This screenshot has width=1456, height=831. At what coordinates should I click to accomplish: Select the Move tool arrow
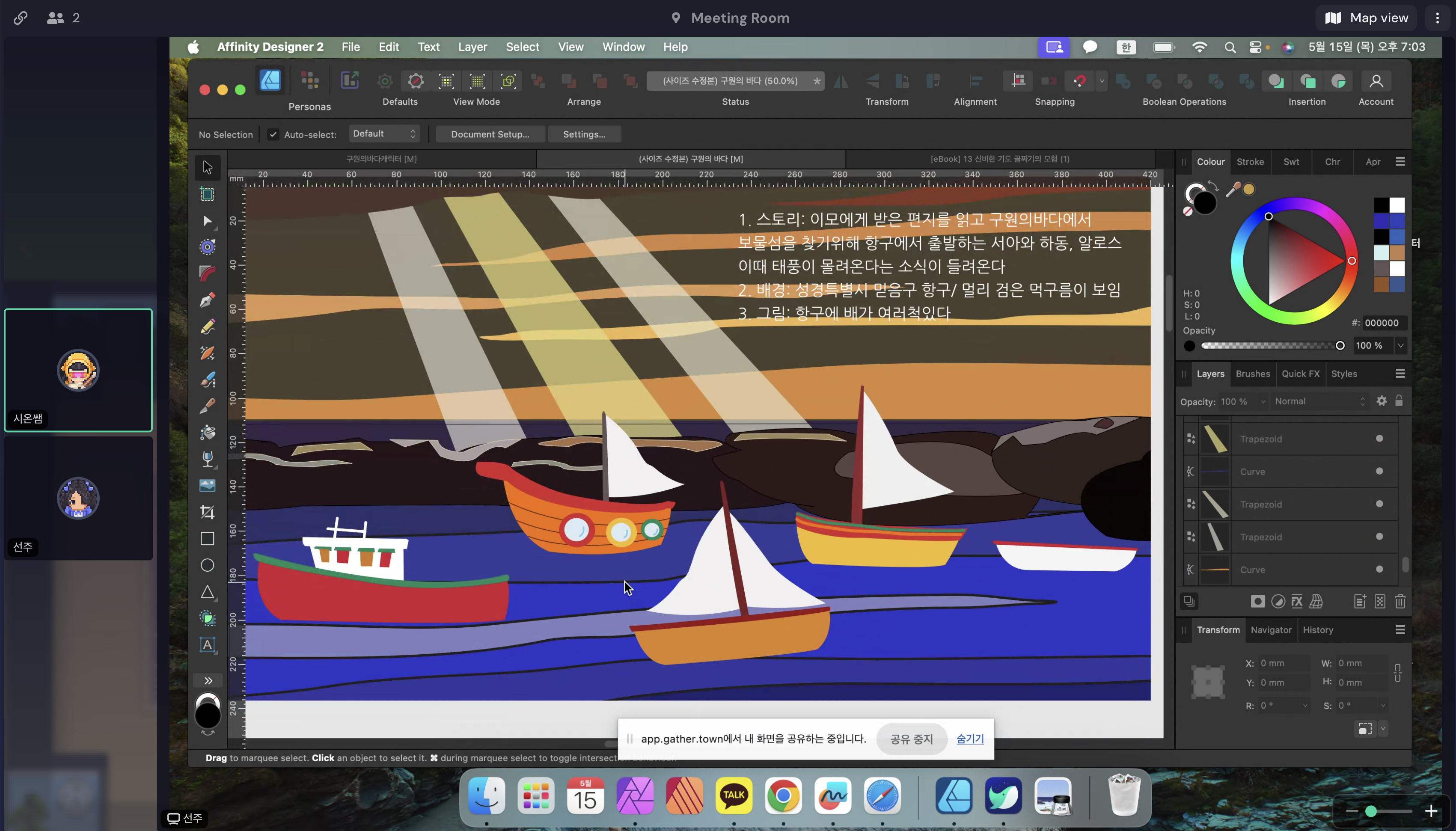point(207,167)
